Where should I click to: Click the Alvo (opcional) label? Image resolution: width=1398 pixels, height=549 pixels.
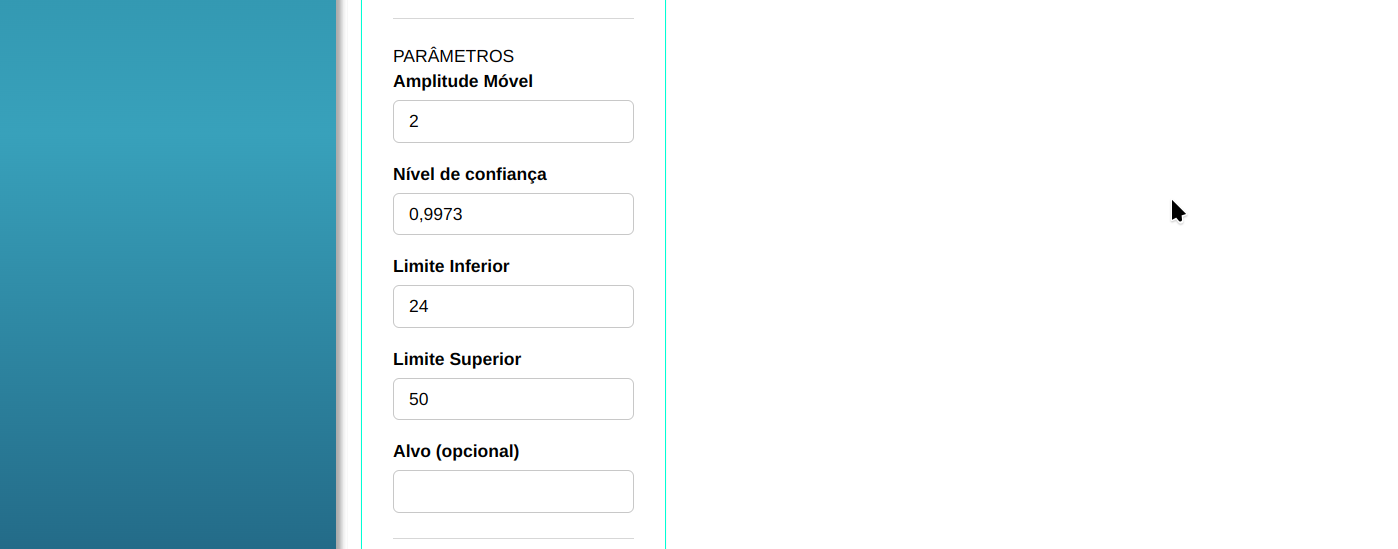click(456, 451)
